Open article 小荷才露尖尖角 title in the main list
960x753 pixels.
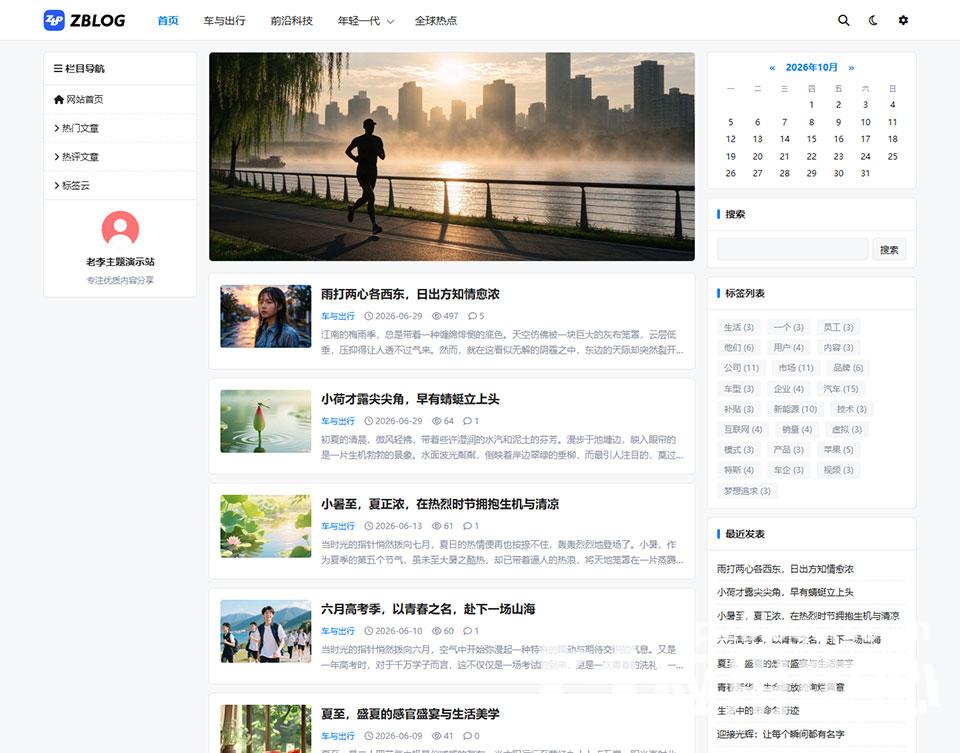click(410, 399)
